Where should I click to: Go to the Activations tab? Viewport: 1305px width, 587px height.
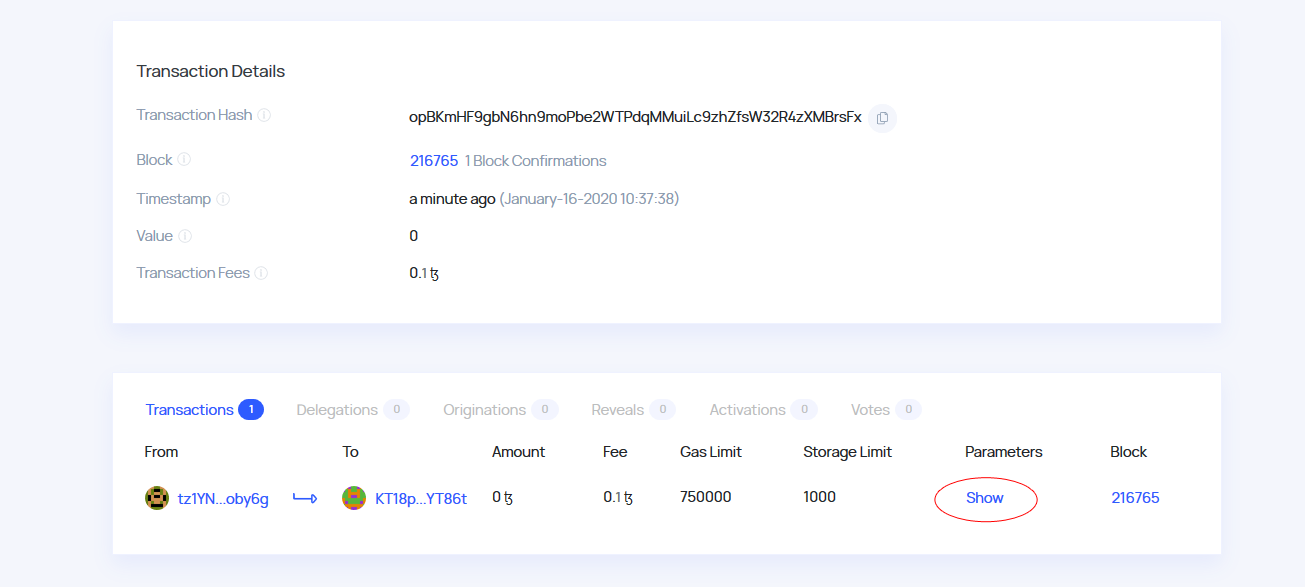747,410
